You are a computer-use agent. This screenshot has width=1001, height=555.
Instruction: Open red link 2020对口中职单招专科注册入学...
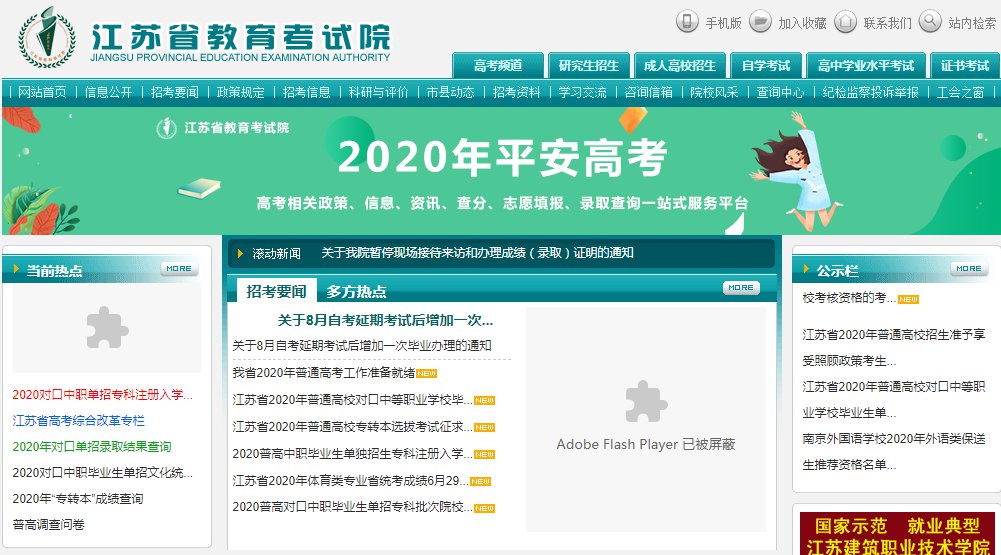tap(102, 394)
